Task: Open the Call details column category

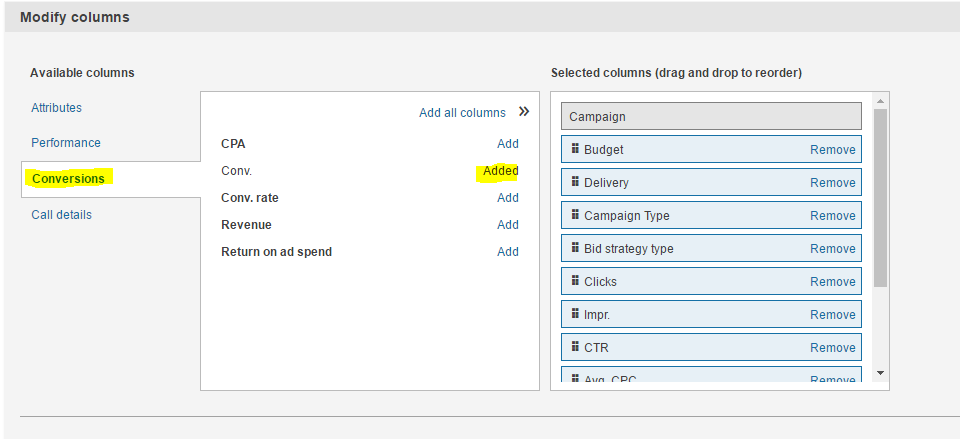Action: (61, 215)
